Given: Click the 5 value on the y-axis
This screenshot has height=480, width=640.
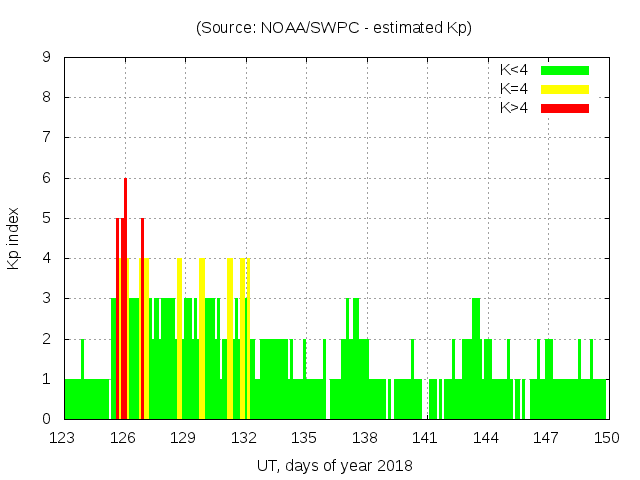Looking at the screenshot, I should [x=47, y=218].
